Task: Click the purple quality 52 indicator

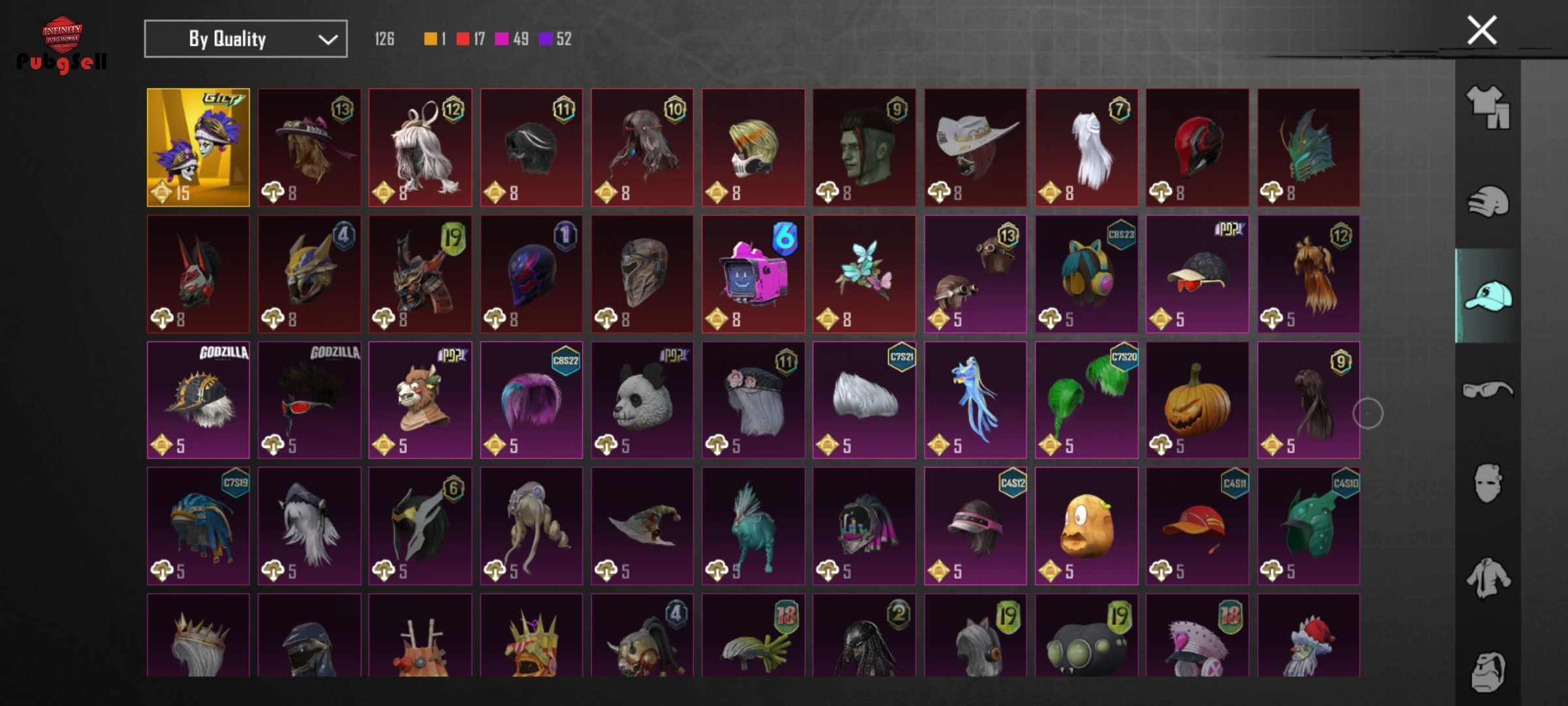Action: 555,39
